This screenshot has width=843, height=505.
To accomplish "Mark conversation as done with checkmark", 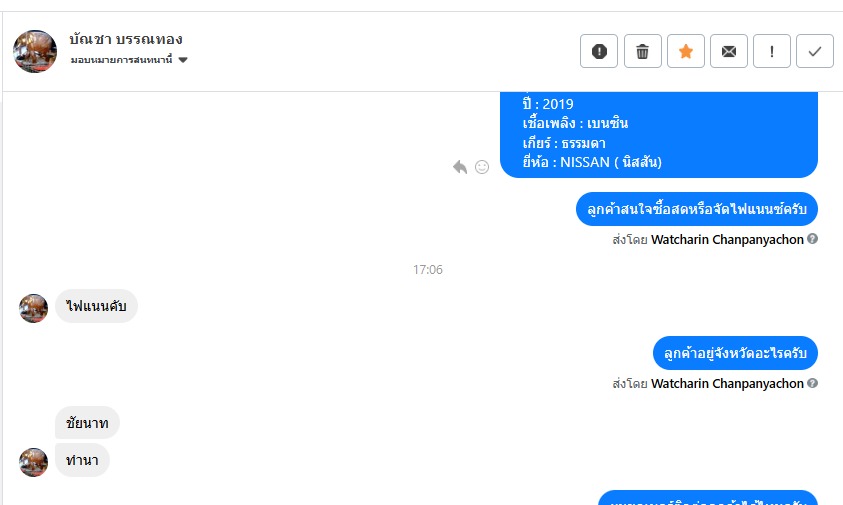I will (815, 51).
